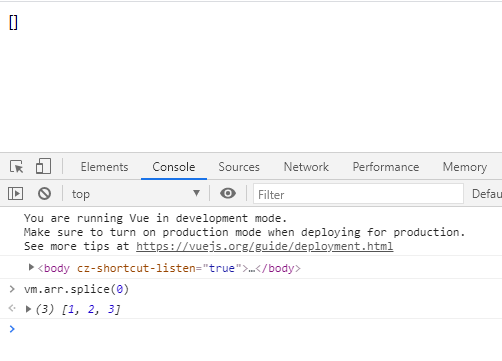Go to the Network tab
The height and width of the screenshot is (361, 502).
coord(306,167)
